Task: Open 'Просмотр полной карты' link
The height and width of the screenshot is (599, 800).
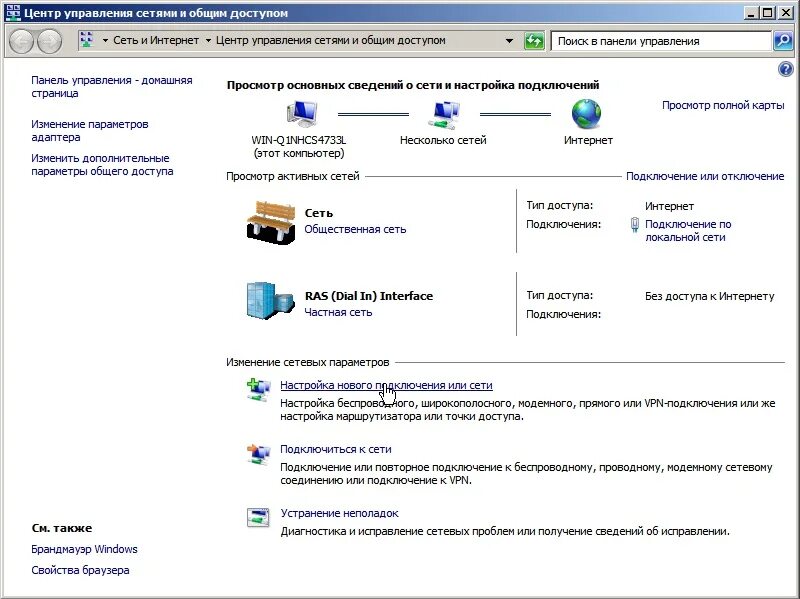Action: [x=723, y=105]
